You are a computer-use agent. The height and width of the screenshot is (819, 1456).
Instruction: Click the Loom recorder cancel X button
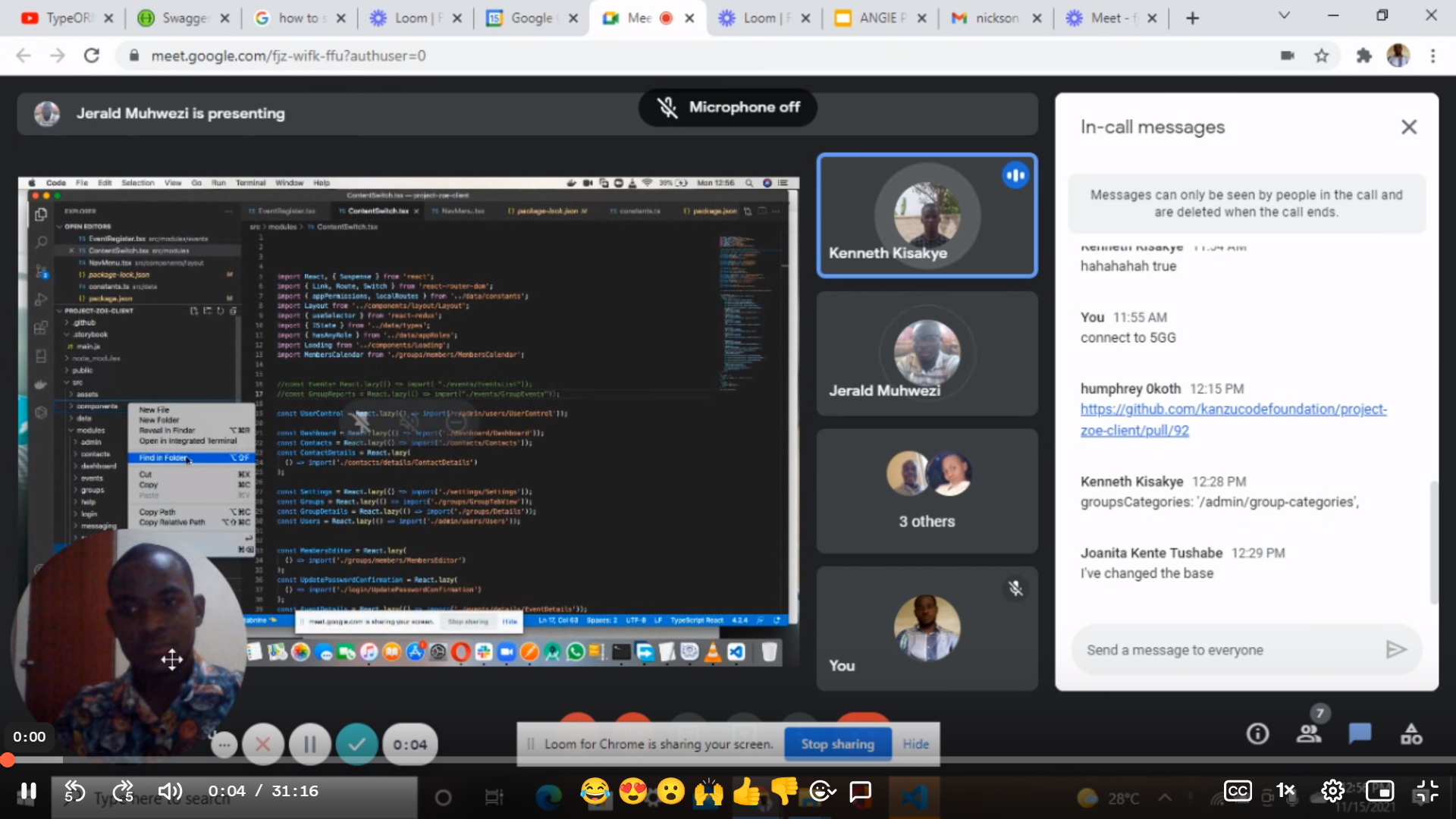click(x=262, y=745)
